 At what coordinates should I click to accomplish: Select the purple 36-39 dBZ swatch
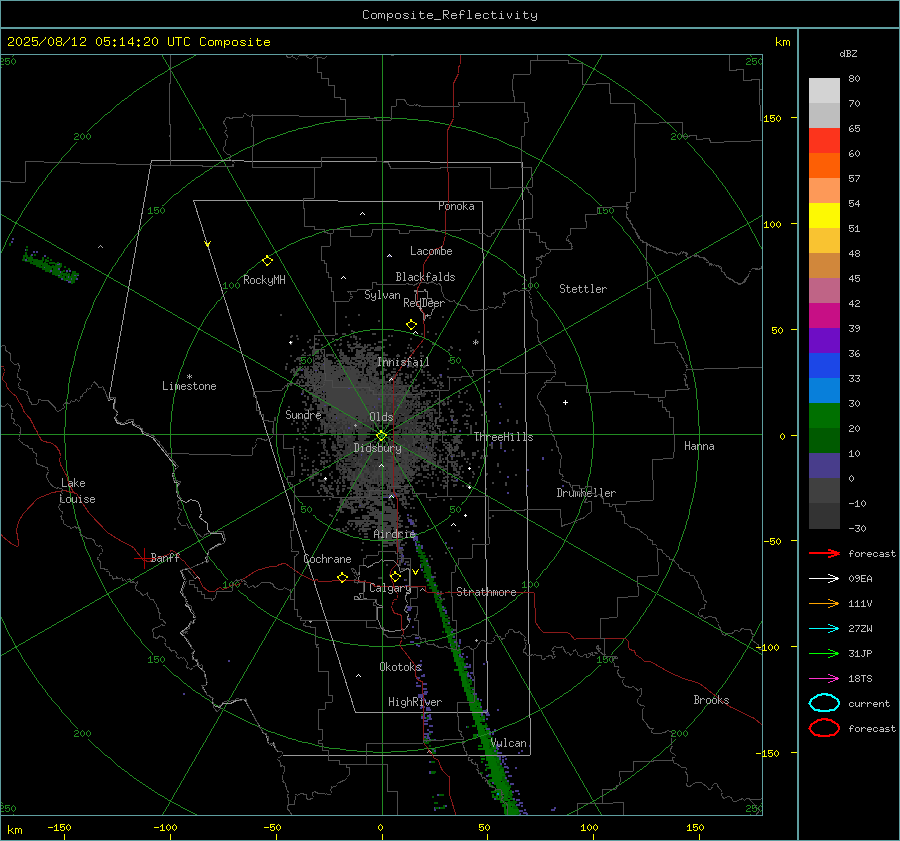point(824,340)
